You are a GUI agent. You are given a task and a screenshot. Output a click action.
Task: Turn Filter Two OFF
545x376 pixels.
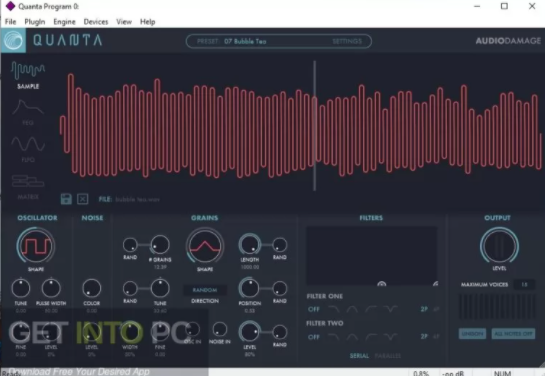click(314, 337)
